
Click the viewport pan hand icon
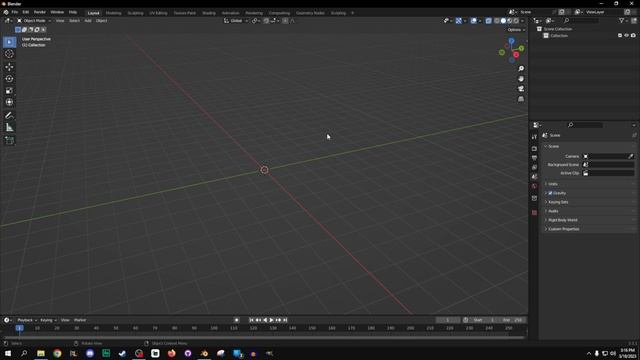pos(521,79)
